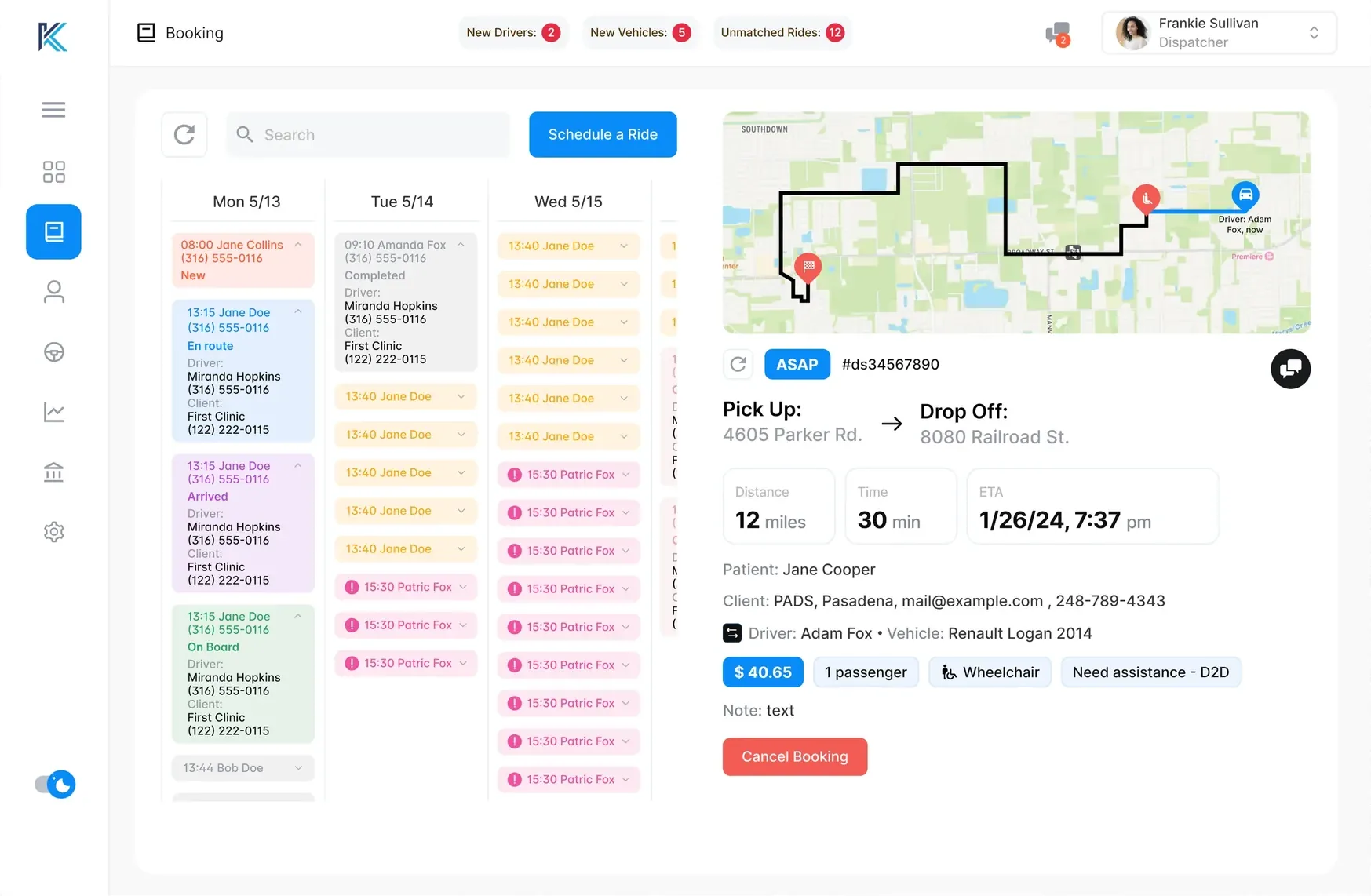1371x896 pixels.
Task: Open the Unmatched Rides counter
Action: click(782, 33)
